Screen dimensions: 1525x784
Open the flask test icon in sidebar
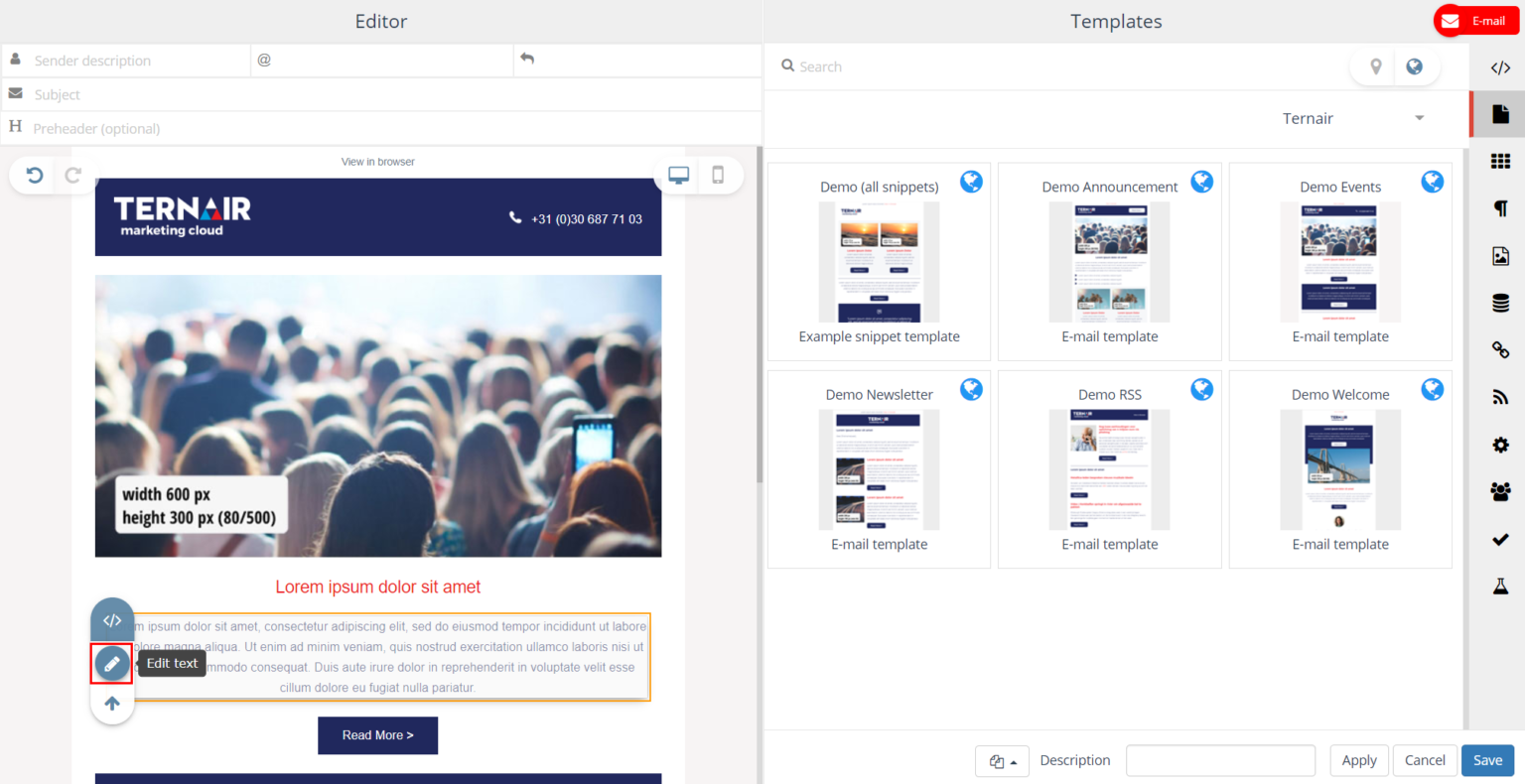1500,586
